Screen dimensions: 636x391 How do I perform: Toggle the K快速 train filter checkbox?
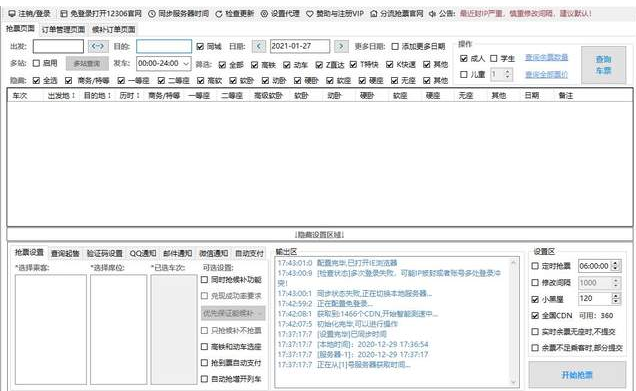[x=389, y=64]
